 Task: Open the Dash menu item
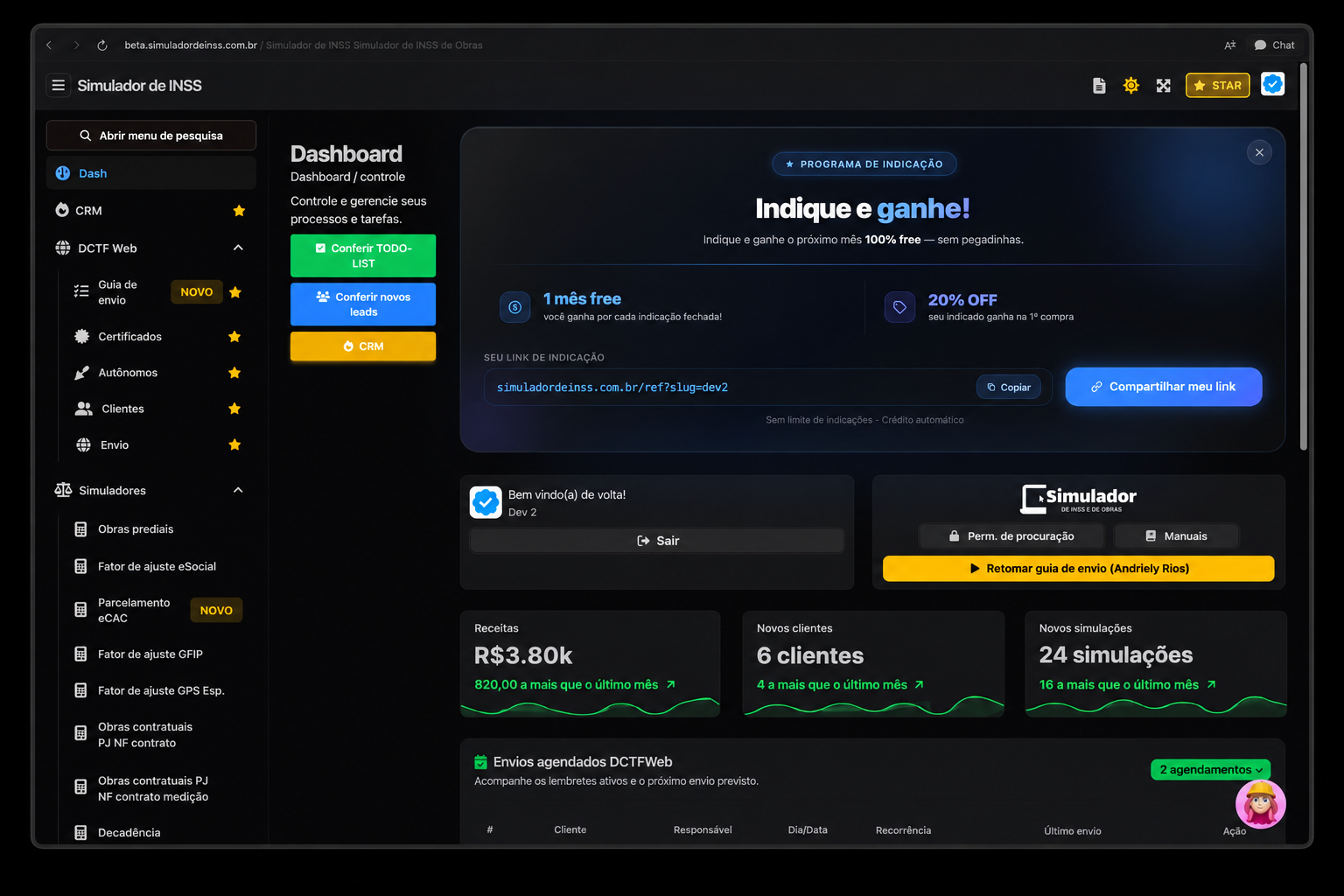(151, 173)
